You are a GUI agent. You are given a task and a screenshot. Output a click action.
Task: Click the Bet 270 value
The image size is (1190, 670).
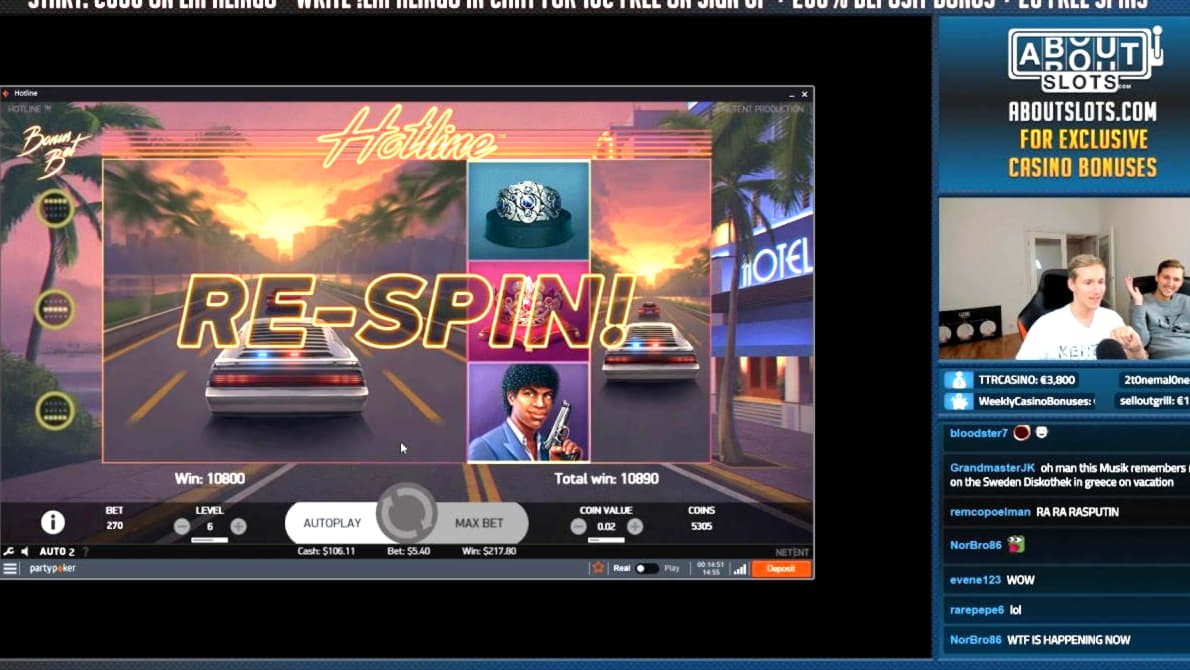coord(115,526)
